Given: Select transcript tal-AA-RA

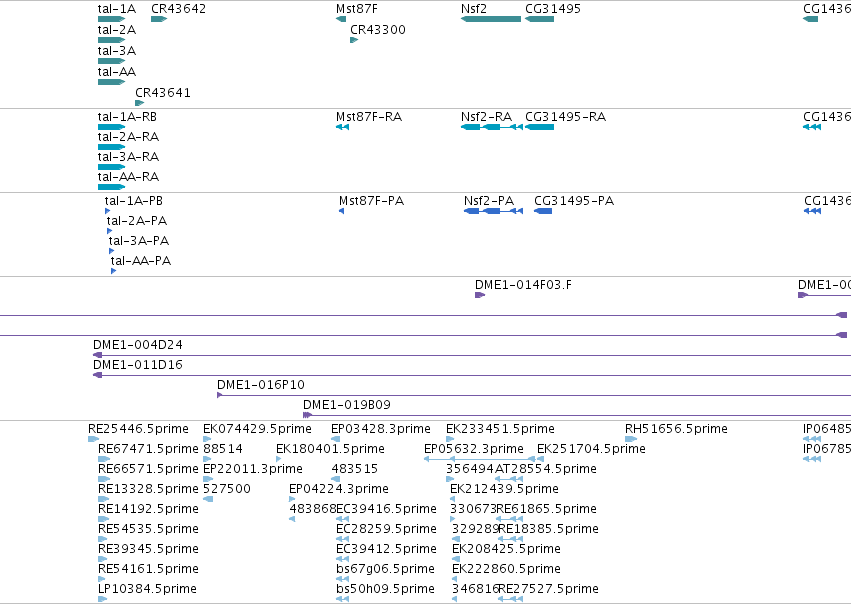Looking at the screenshot, I should click(111, 187).
